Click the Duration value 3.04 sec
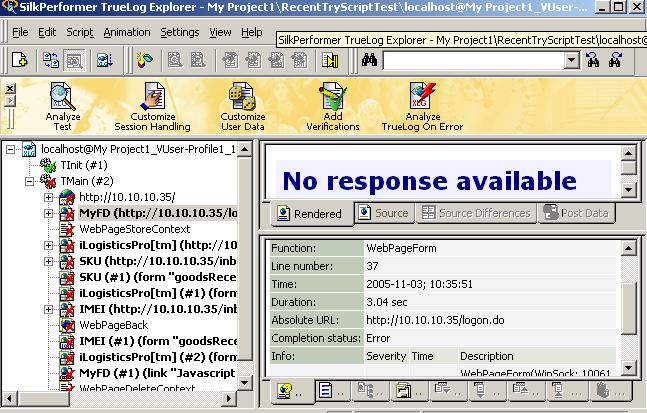The width and height of the screenshot is (647, 413). (x=387, y=302)
